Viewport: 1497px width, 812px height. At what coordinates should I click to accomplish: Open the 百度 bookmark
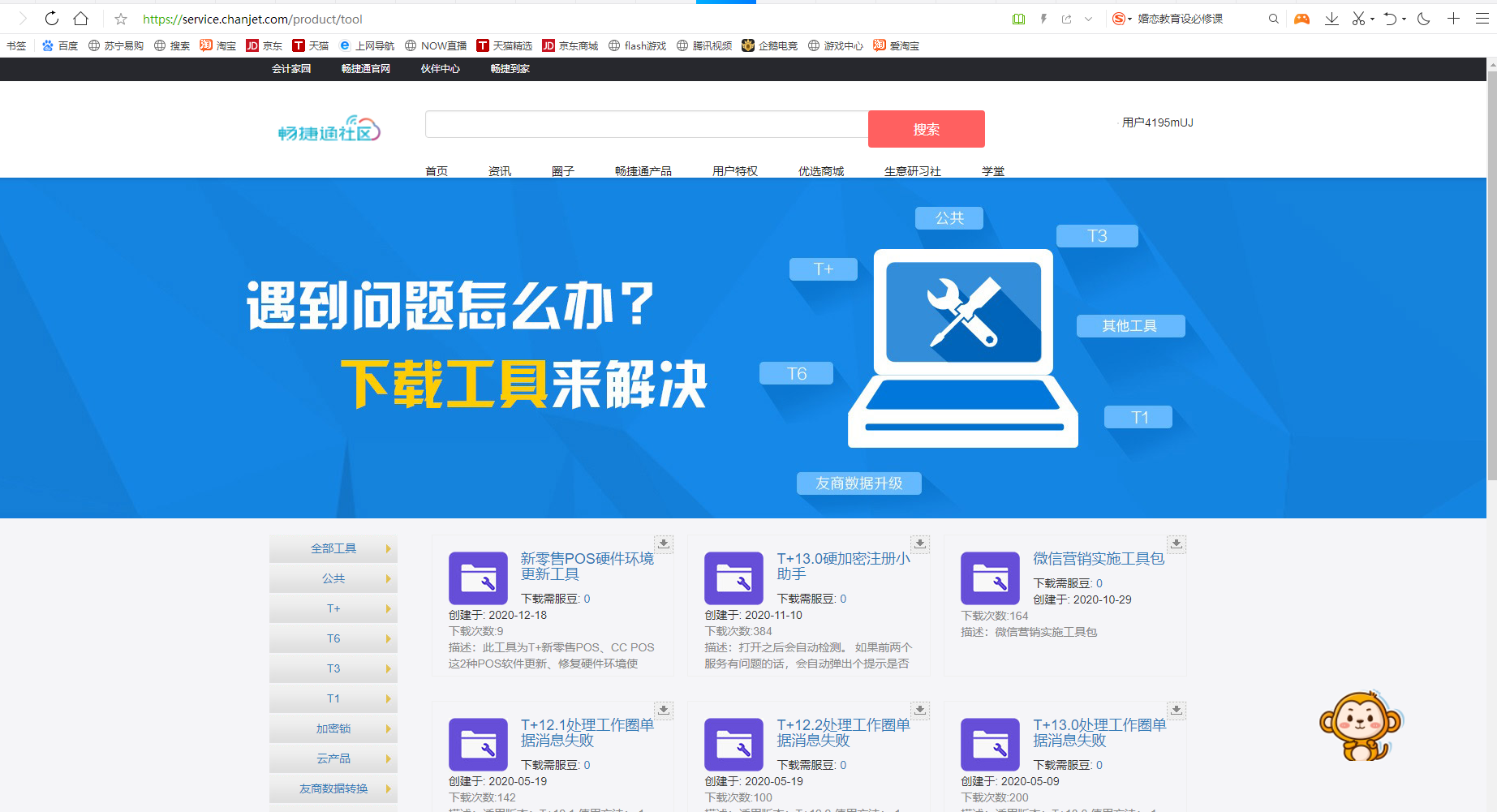coord(60,45)
